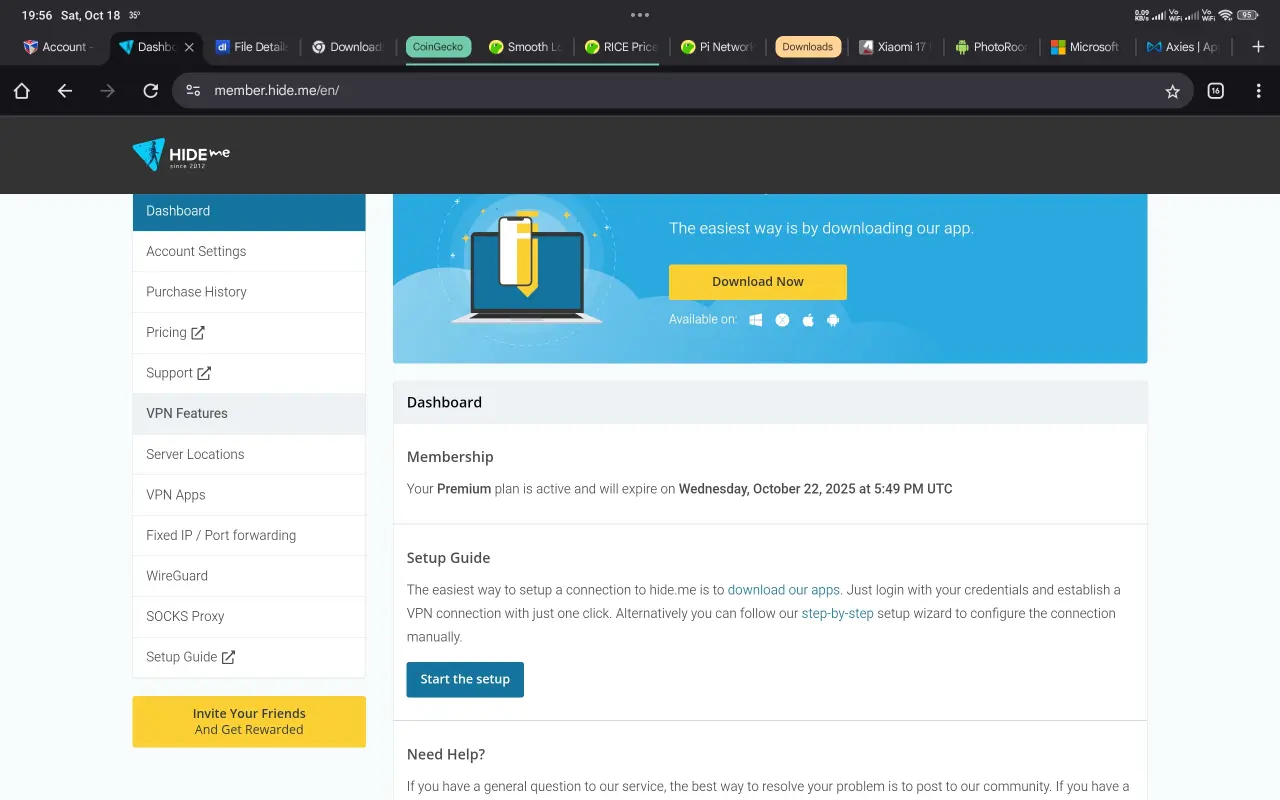The width and height of the screenshot is (1280, 800).
Task: Open site info icon left of the URL
Action: [194, 91]
